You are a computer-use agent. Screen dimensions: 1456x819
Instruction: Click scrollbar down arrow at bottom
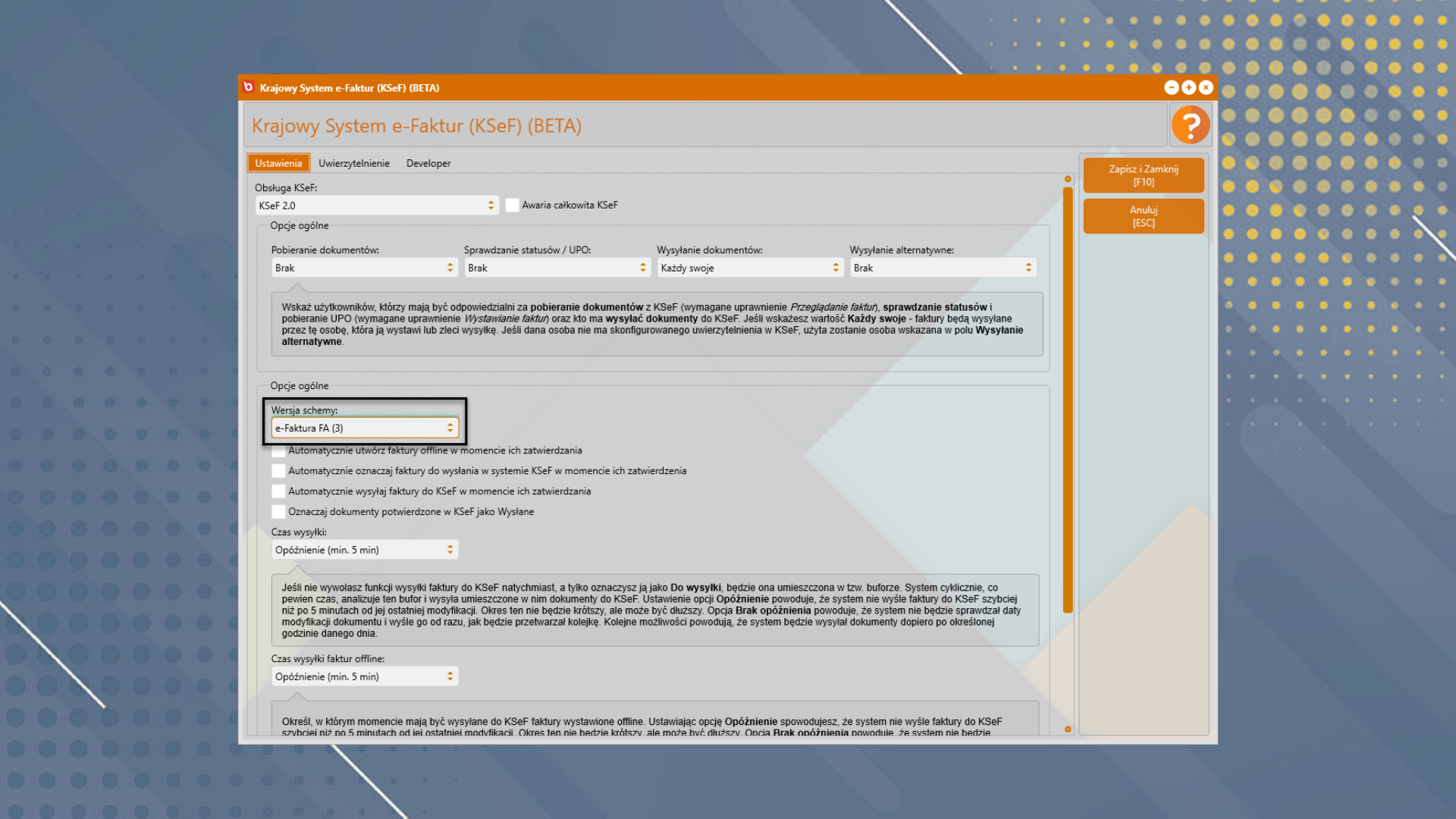coord(1068,729)
